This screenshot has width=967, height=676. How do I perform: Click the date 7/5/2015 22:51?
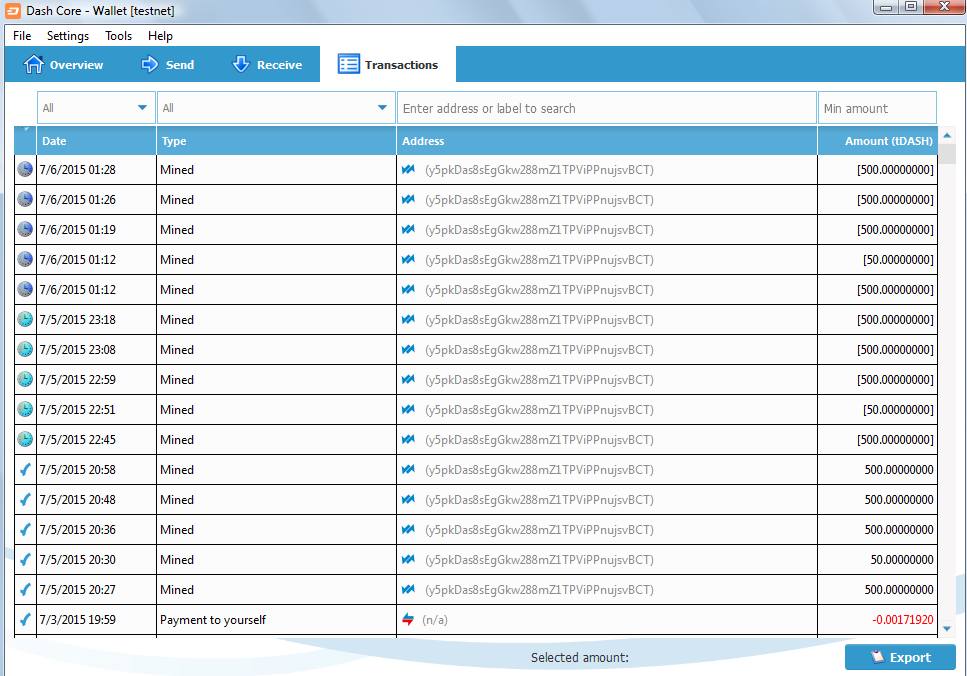coord(78,409)
